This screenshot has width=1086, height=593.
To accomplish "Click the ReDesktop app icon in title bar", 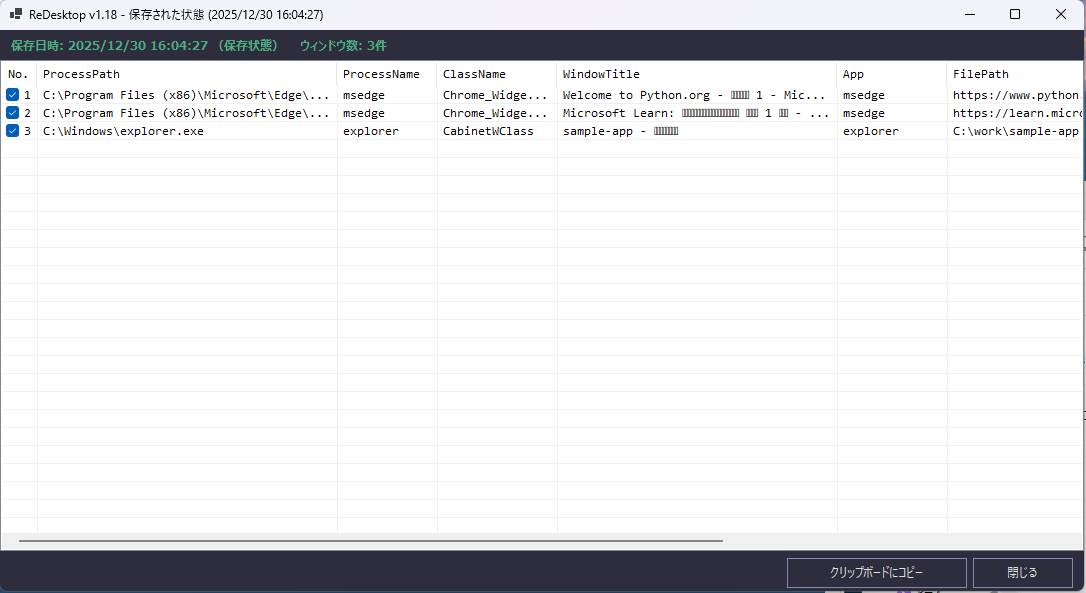I will click(15, 14).
